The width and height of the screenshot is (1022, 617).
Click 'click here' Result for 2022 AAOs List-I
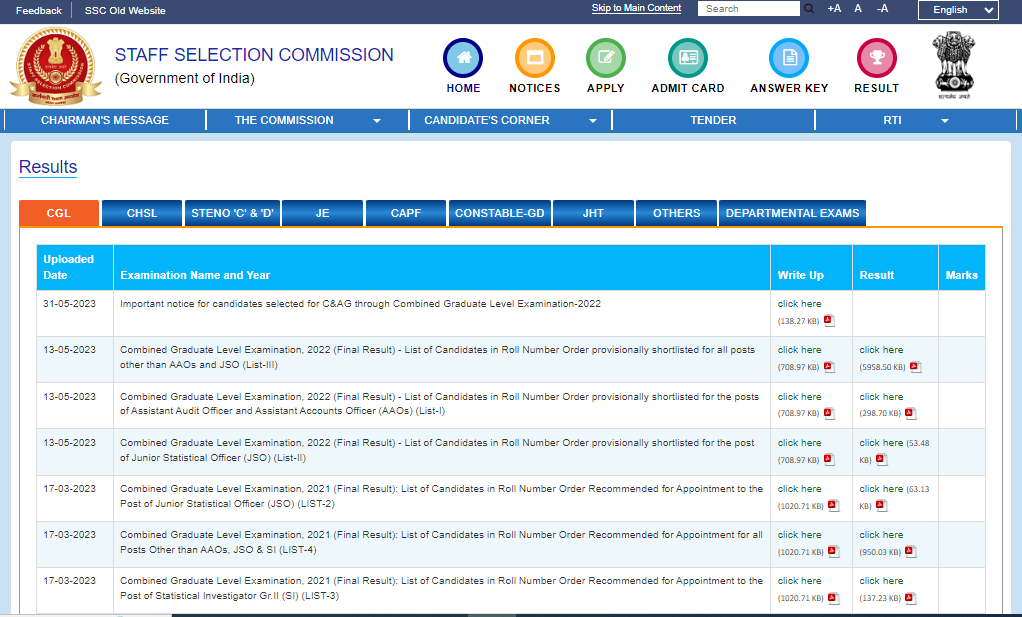[x=881, y=397]
